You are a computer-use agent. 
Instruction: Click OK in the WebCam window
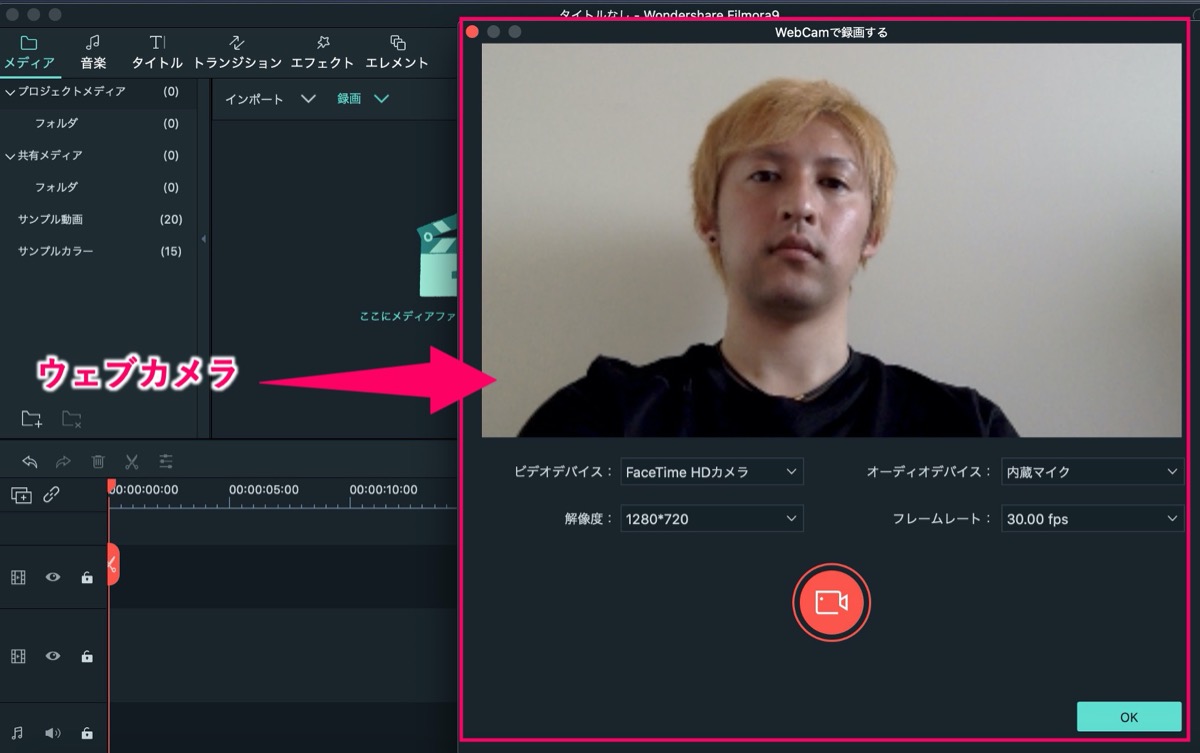pos(1129,717)
